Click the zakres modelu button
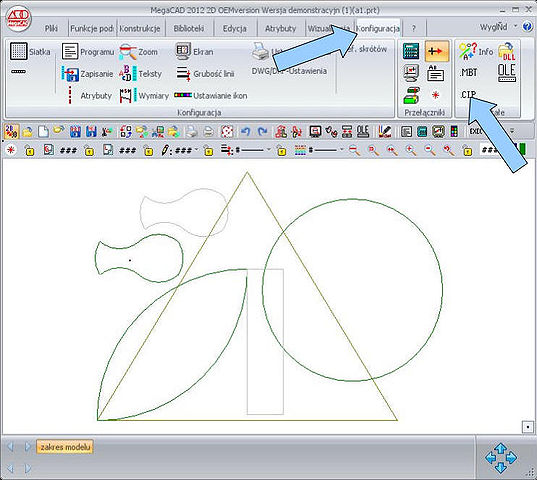The height and width of the screenshot is (480, 537). pyautogui.click(x=65, y=447)
